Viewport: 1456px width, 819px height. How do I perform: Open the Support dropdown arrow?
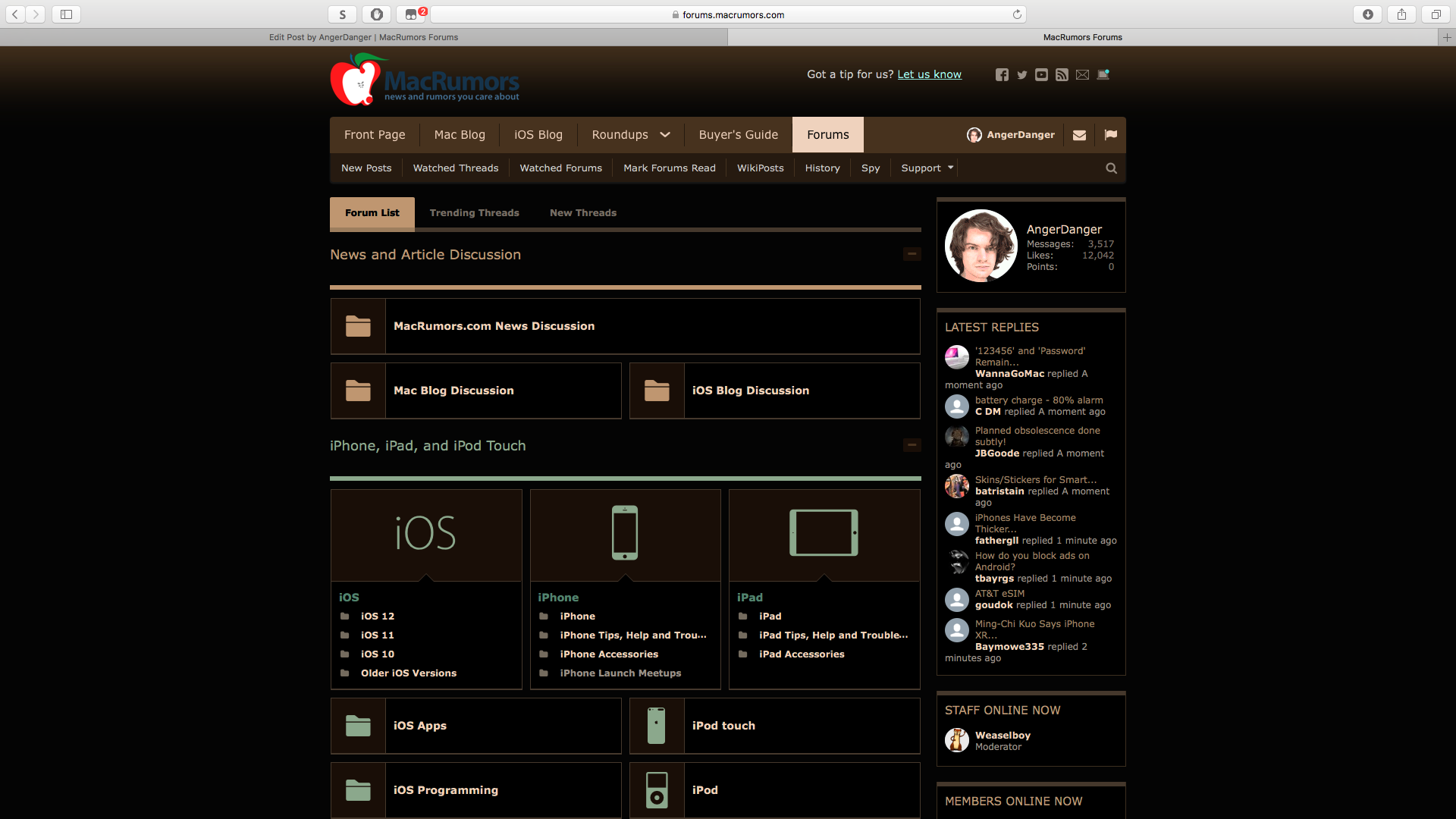pyautogui.click(x=950, y=168)
